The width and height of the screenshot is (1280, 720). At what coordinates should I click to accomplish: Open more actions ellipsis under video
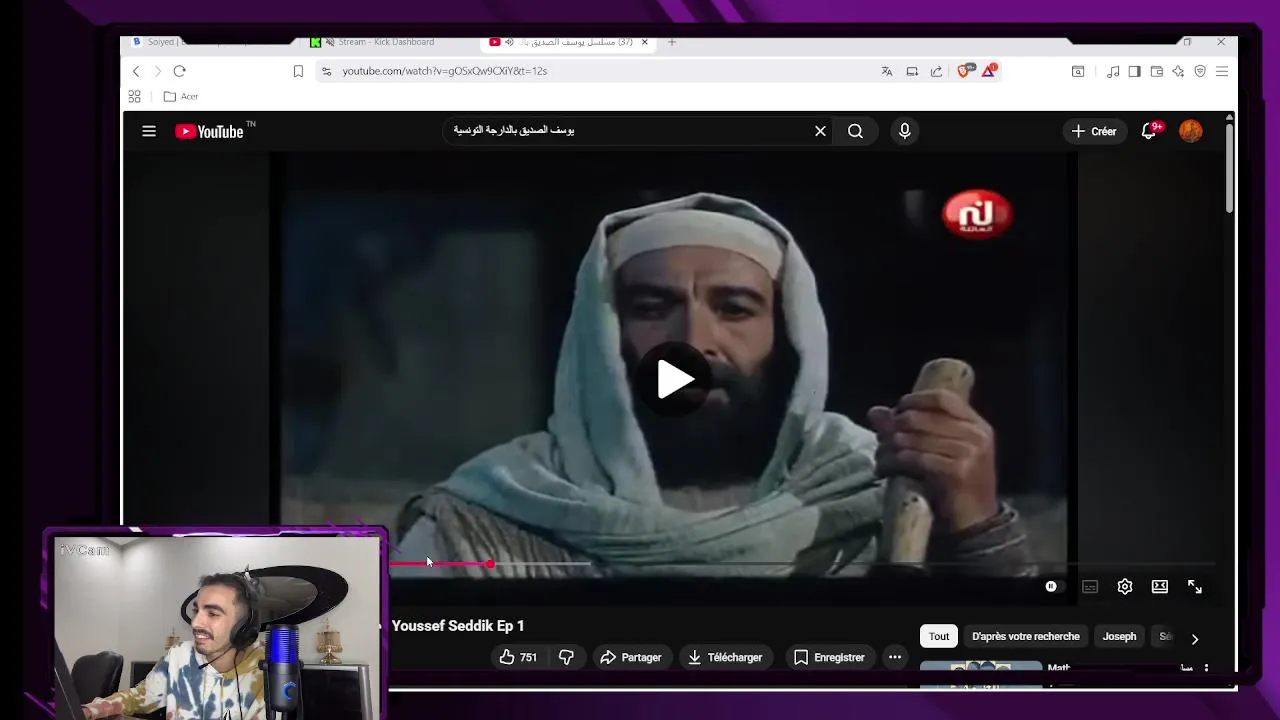pyautogui.click(x=895, y=657)
